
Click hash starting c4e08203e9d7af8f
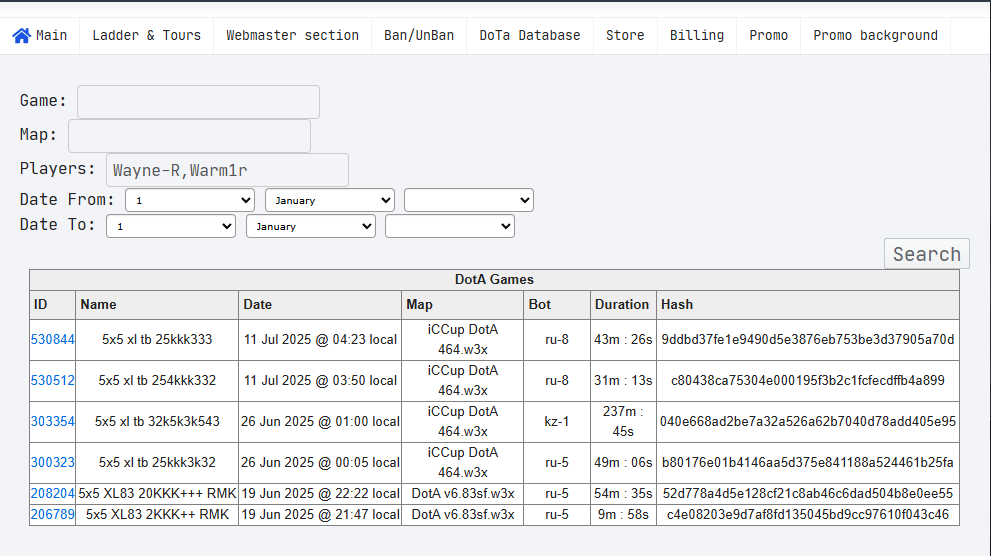808,514
